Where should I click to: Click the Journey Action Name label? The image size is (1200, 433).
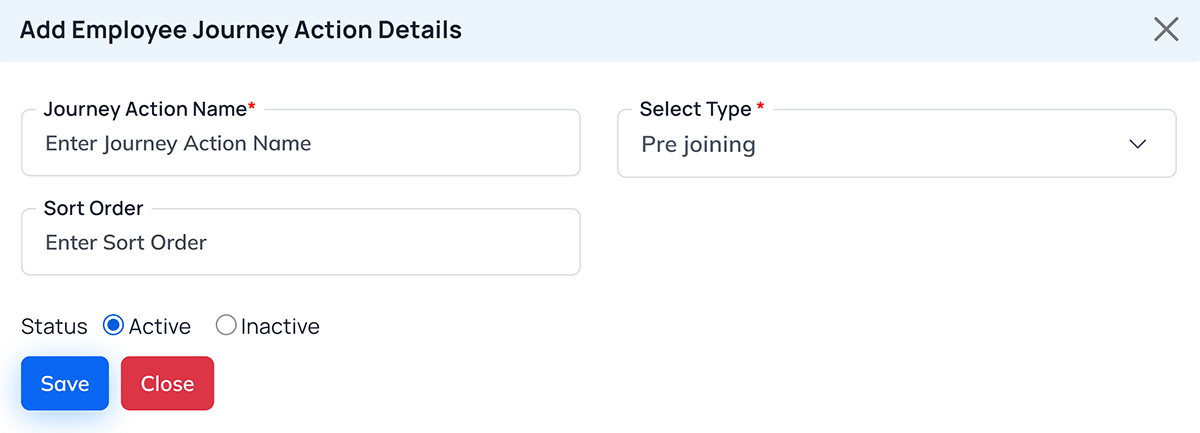[145, 109]
